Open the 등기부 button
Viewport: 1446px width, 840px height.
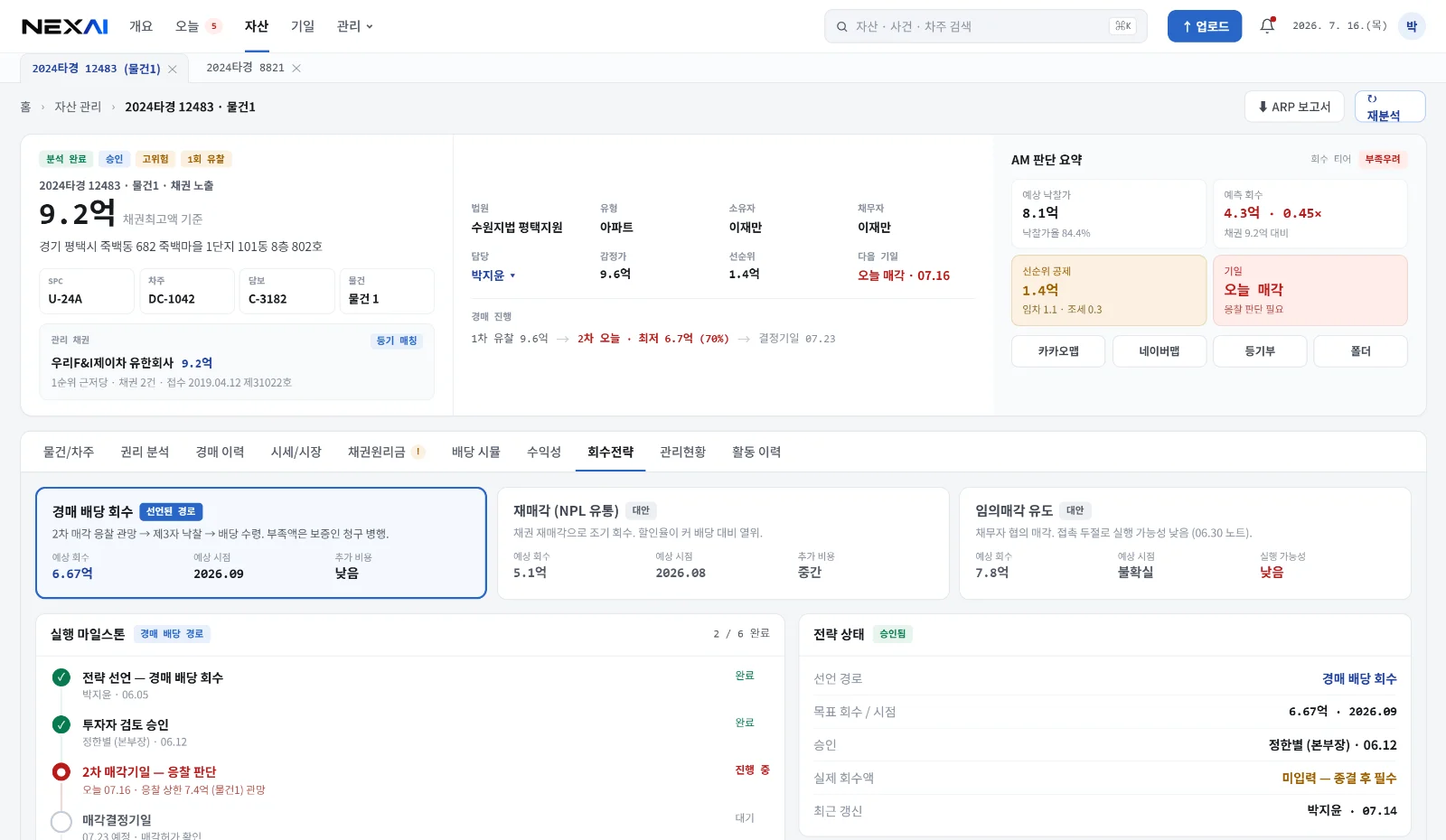(x=1260, y=351)
